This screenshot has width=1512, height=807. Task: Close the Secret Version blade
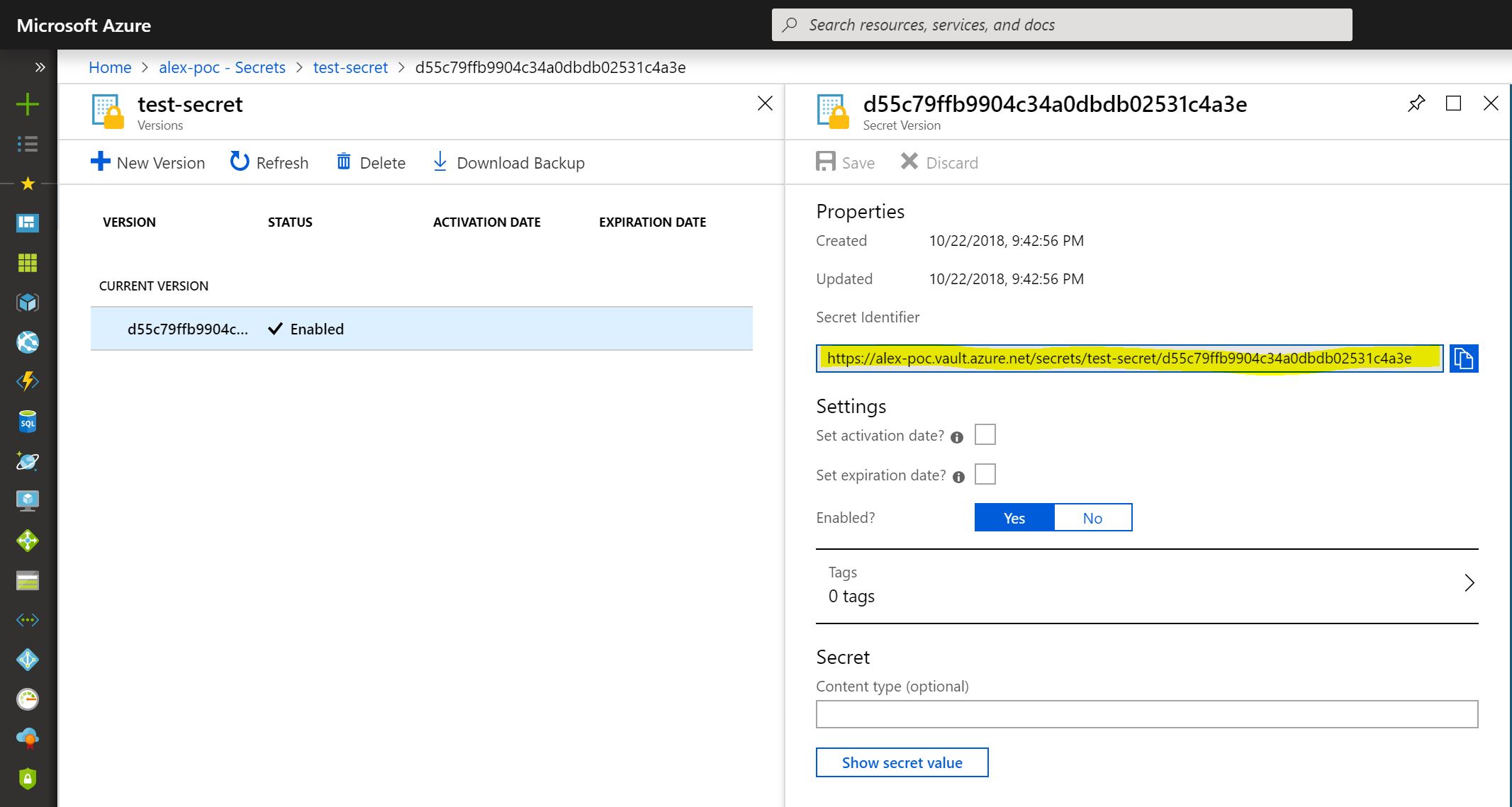1491,103
